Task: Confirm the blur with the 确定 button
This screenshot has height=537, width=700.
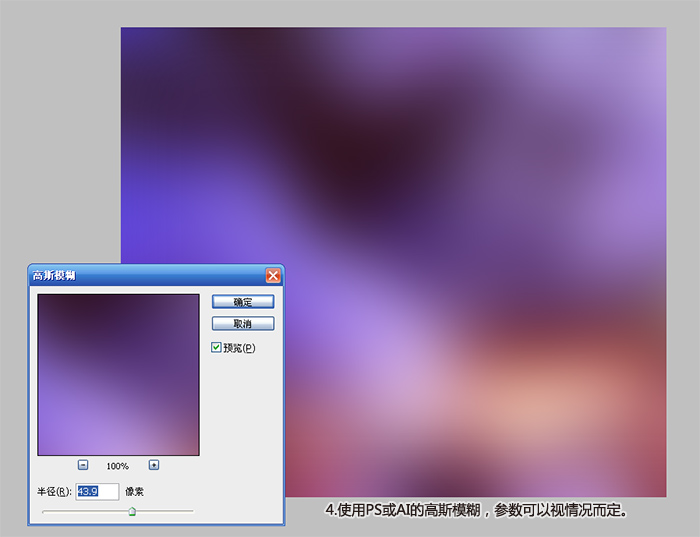Action: pyautogui.click(x=242, y=301)
